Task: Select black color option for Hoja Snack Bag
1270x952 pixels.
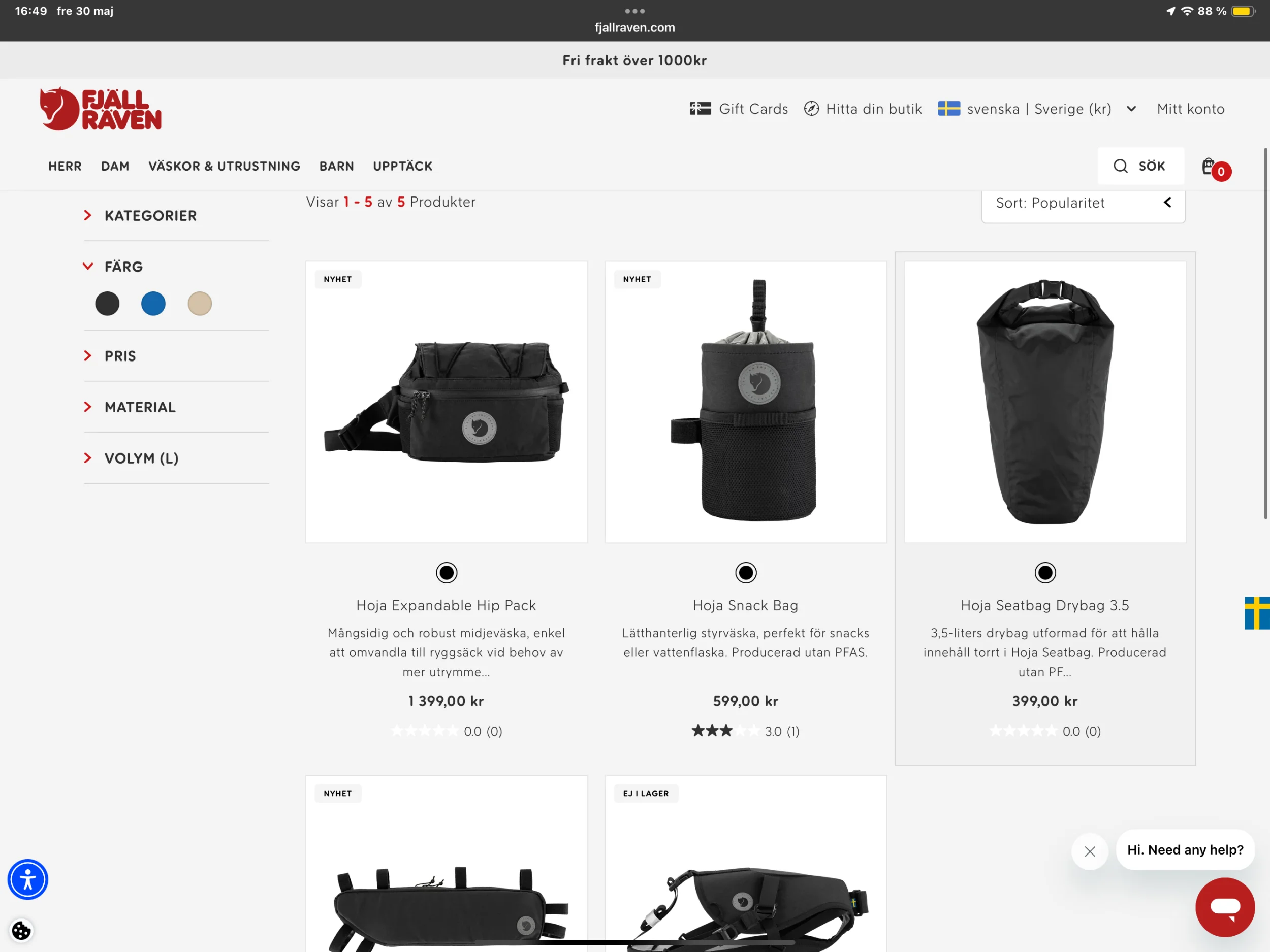Action: click(x=746, y=572)
